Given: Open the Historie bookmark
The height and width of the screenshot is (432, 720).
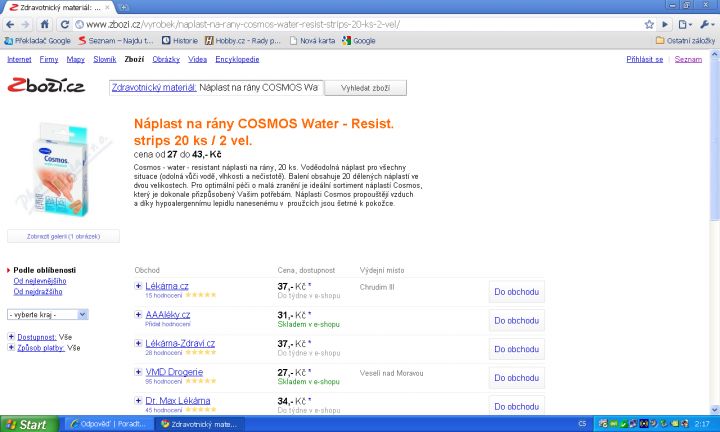Looking at the screenshot, I should [x=180, y=41].
